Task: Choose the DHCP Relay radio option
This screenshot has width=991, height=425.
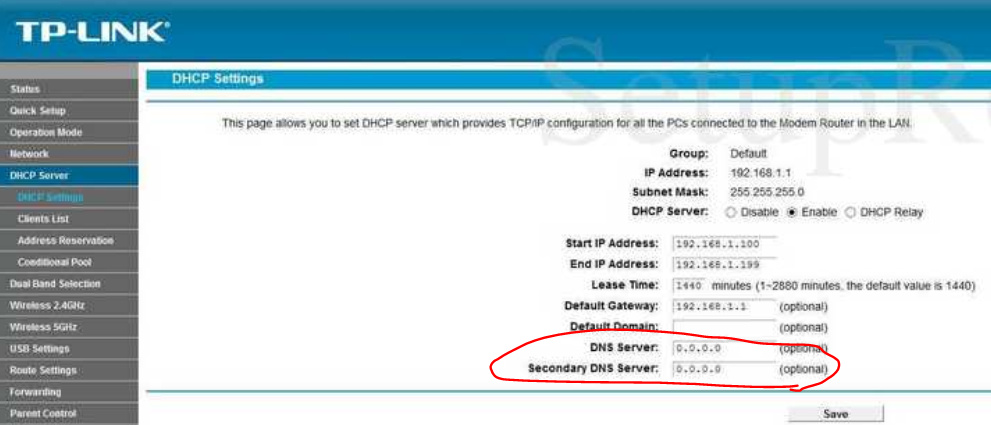Action: point(851,213)
